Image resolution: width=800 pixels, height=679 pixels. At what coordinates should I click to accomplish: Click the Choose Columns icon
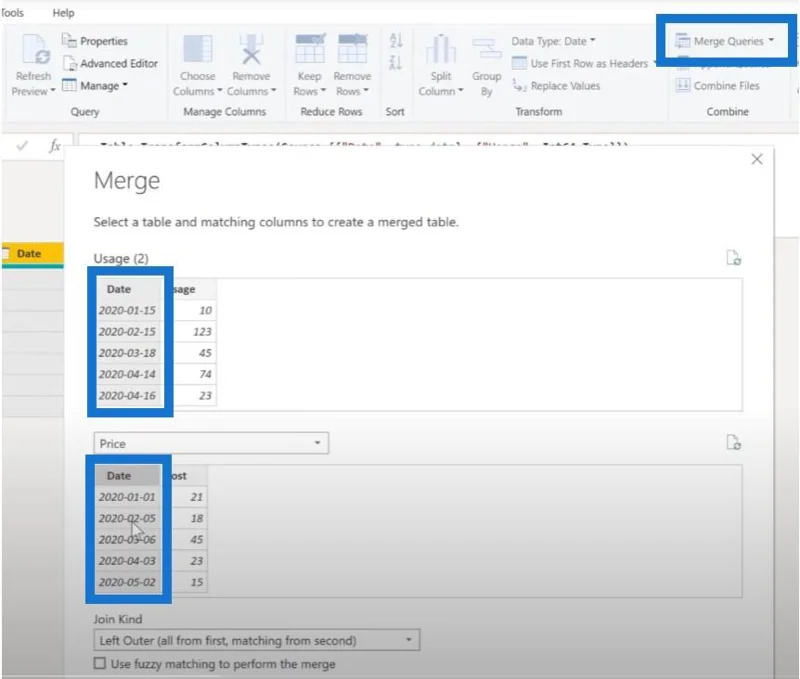[197, 49]
